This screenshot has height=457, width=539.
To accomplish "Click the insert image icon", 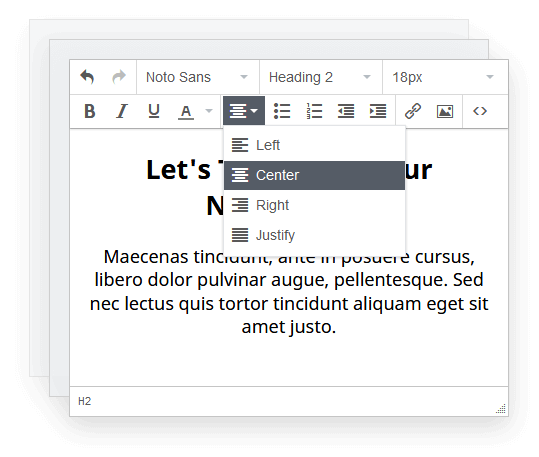I will pyautogui.click(x=445, y=111).
